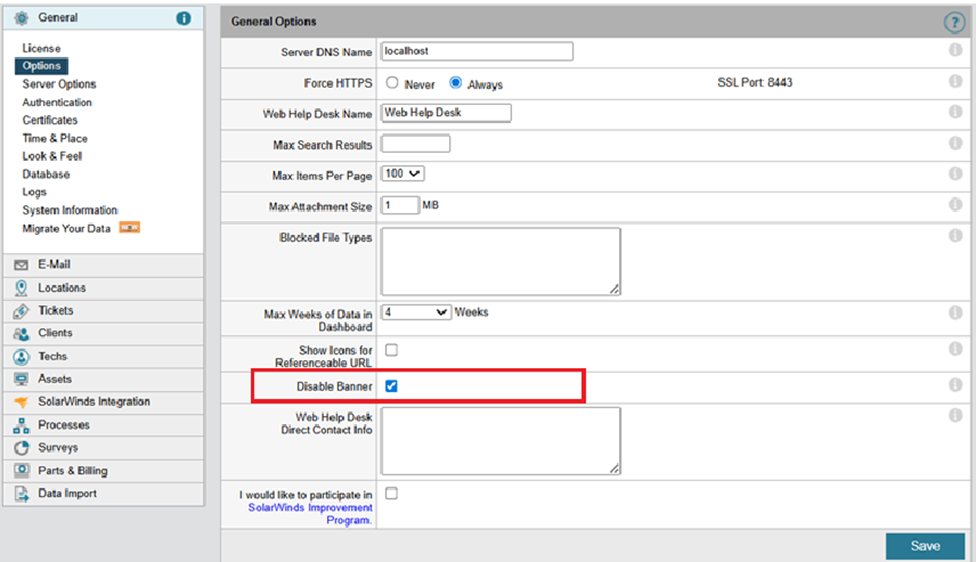Open the SolarWinds Integration section

click(x=93, y=402)
